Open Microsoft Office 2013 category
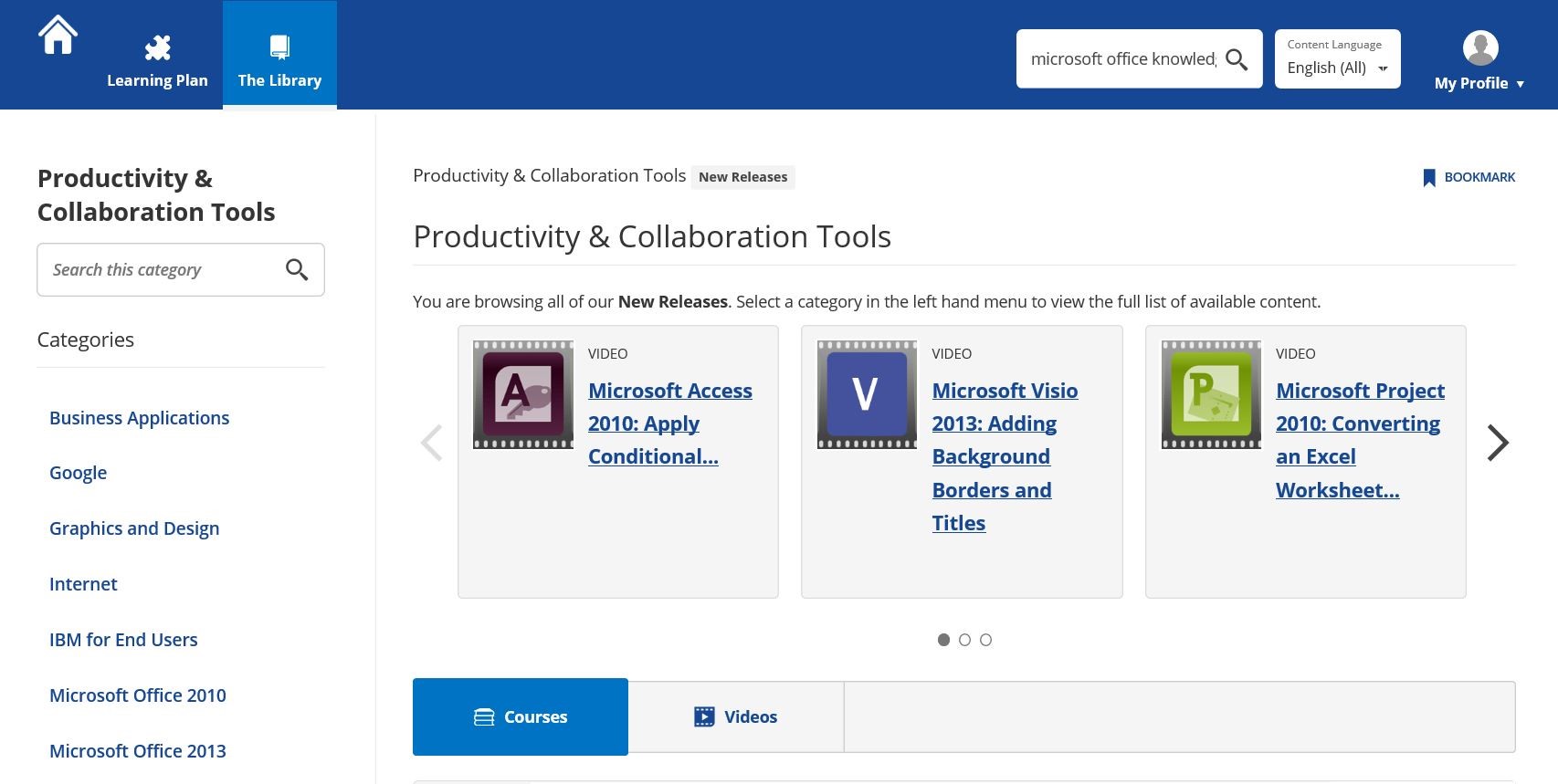Image resolution: width=1558 pixels, height=784 pixels. point(138,751)
